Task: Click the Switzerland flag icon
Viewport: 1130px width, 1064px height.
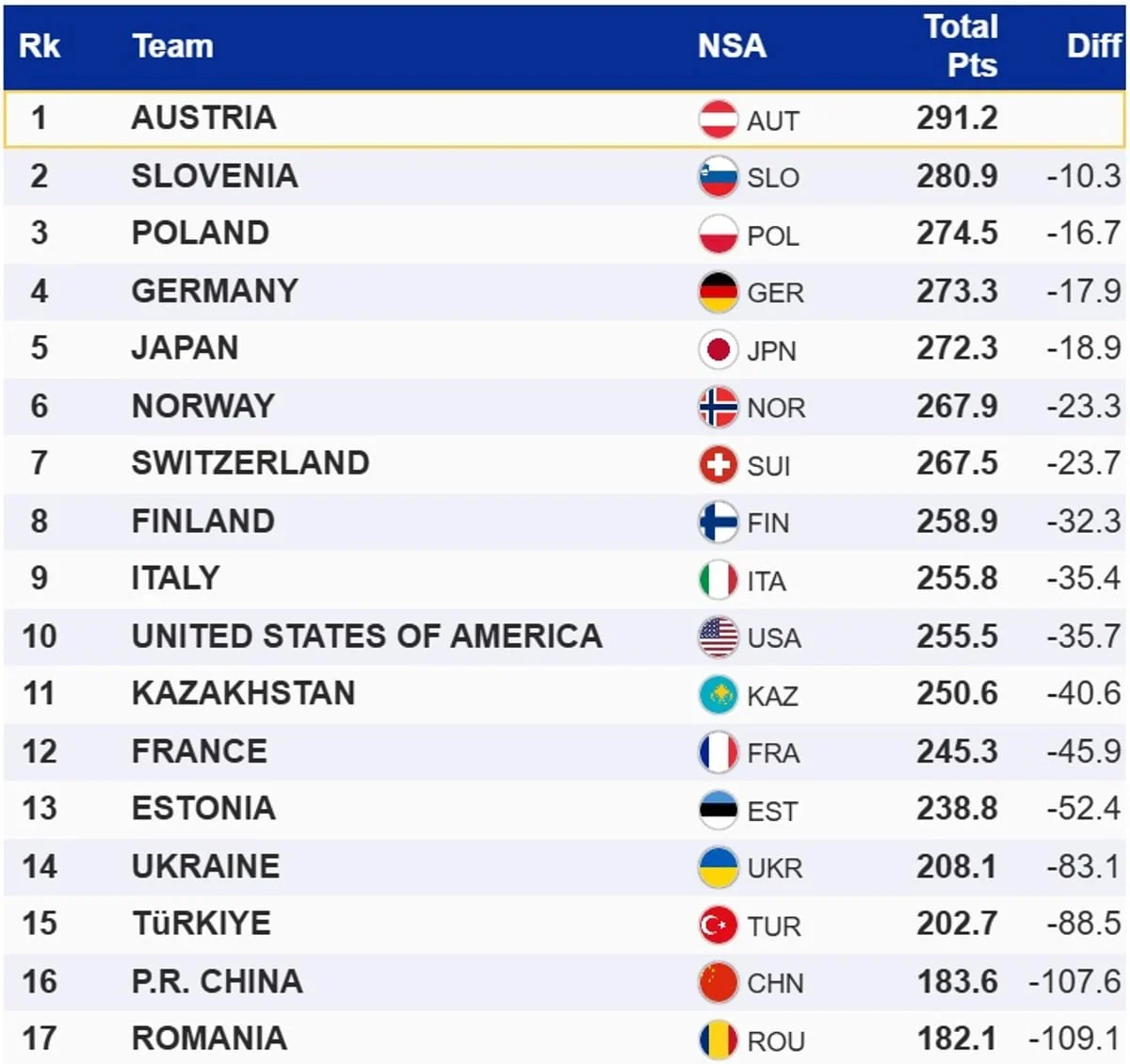Action: [x=718, y=464]
